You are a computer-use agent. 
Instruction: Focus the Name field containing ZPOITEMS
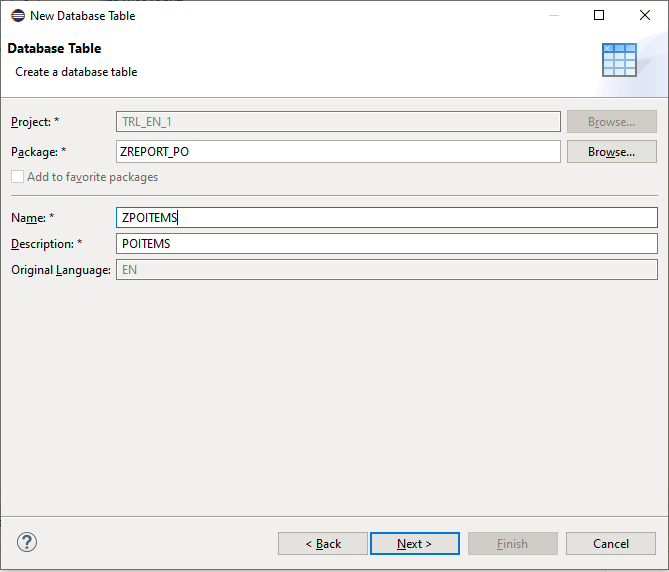pos(387,218)
